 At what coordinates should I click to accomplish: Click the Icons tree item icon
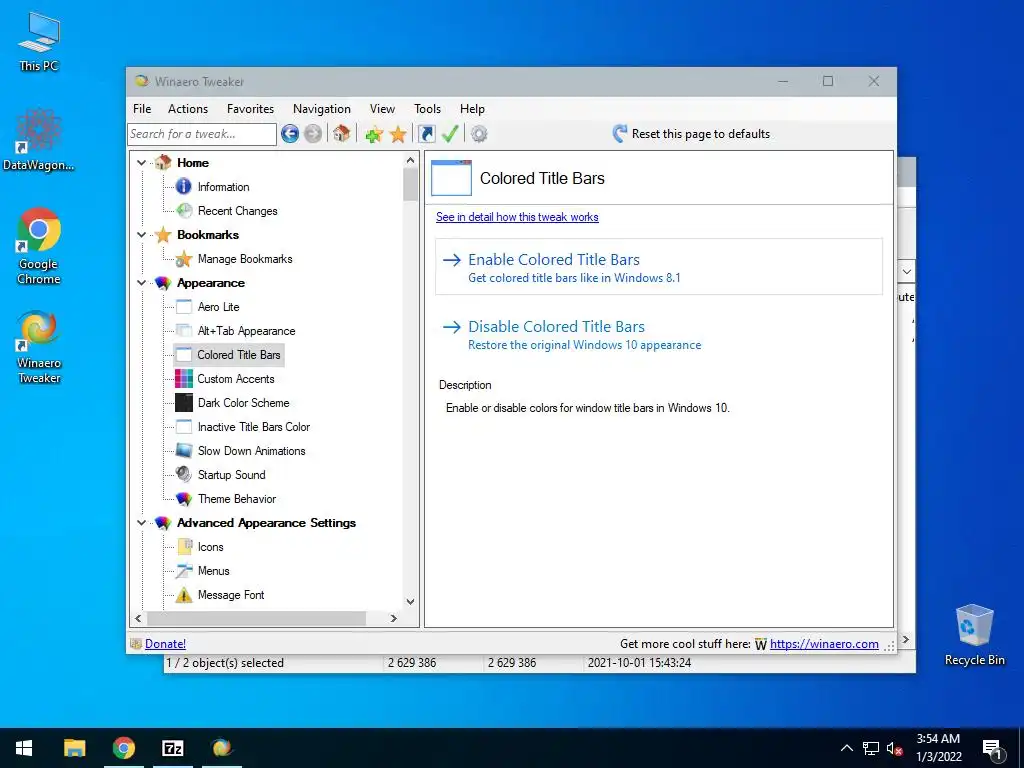(x=184, y=547)
